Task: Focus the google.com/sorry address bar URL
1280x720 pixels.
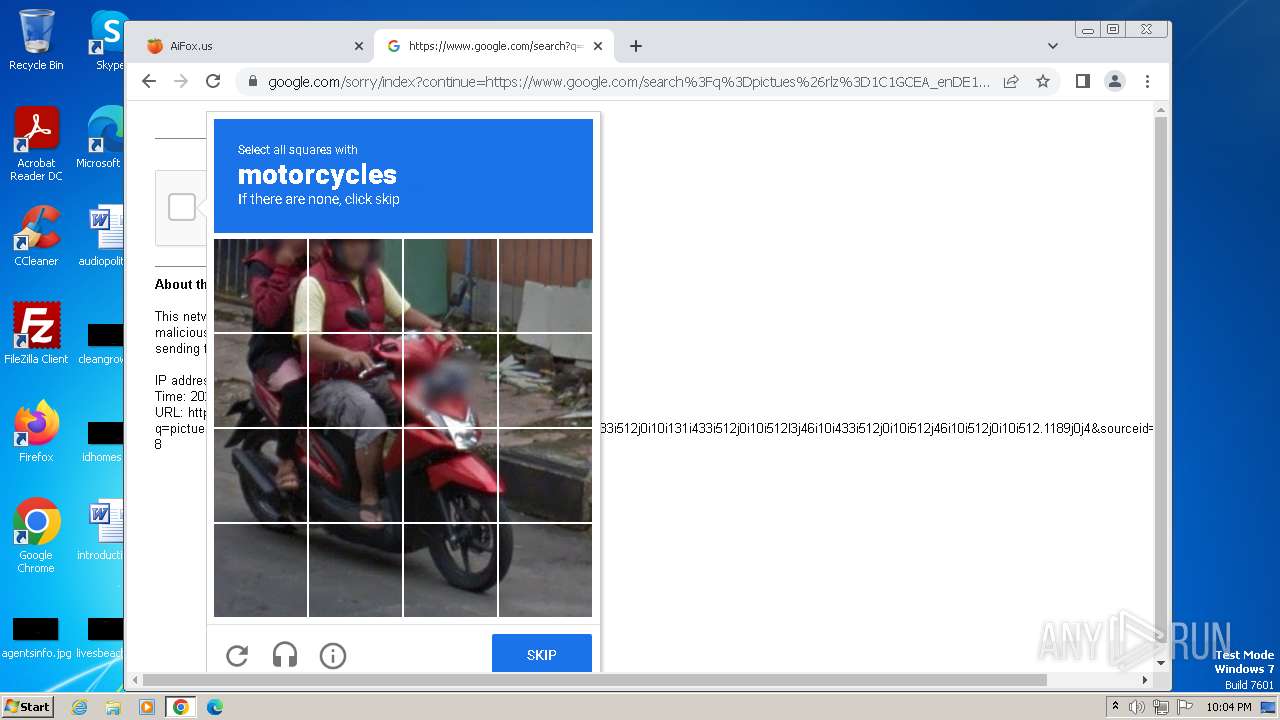Action: pos(628,82)
